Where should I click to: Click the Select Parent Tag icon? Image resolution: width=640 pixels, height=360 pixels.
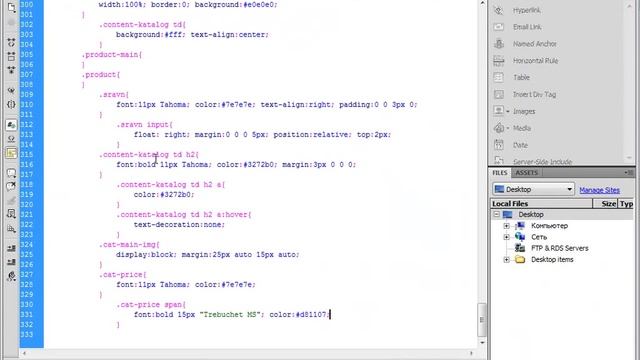coord(11,91)
